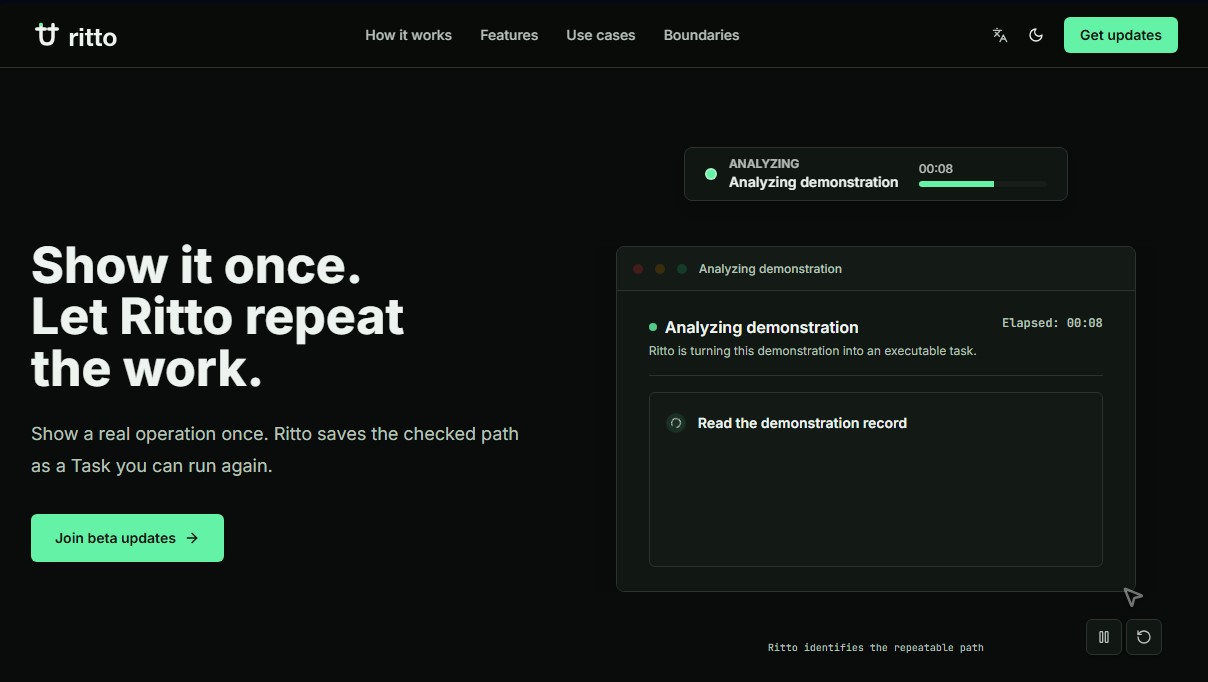This screenshot has height=682, width=1208.
Task: Open the language translation switcher icon
Action: coord(999,35)
